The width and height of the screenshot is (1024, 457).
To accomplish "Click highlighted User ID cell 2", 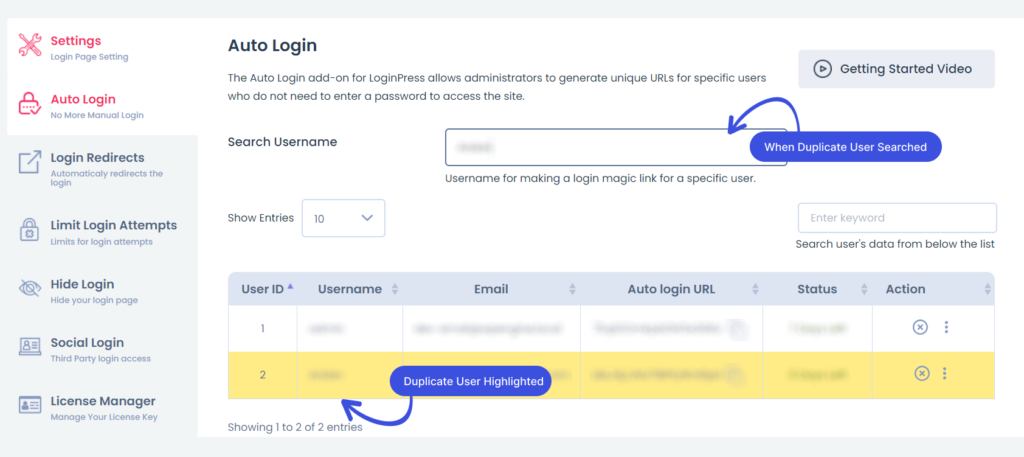I will coord(263,375).
